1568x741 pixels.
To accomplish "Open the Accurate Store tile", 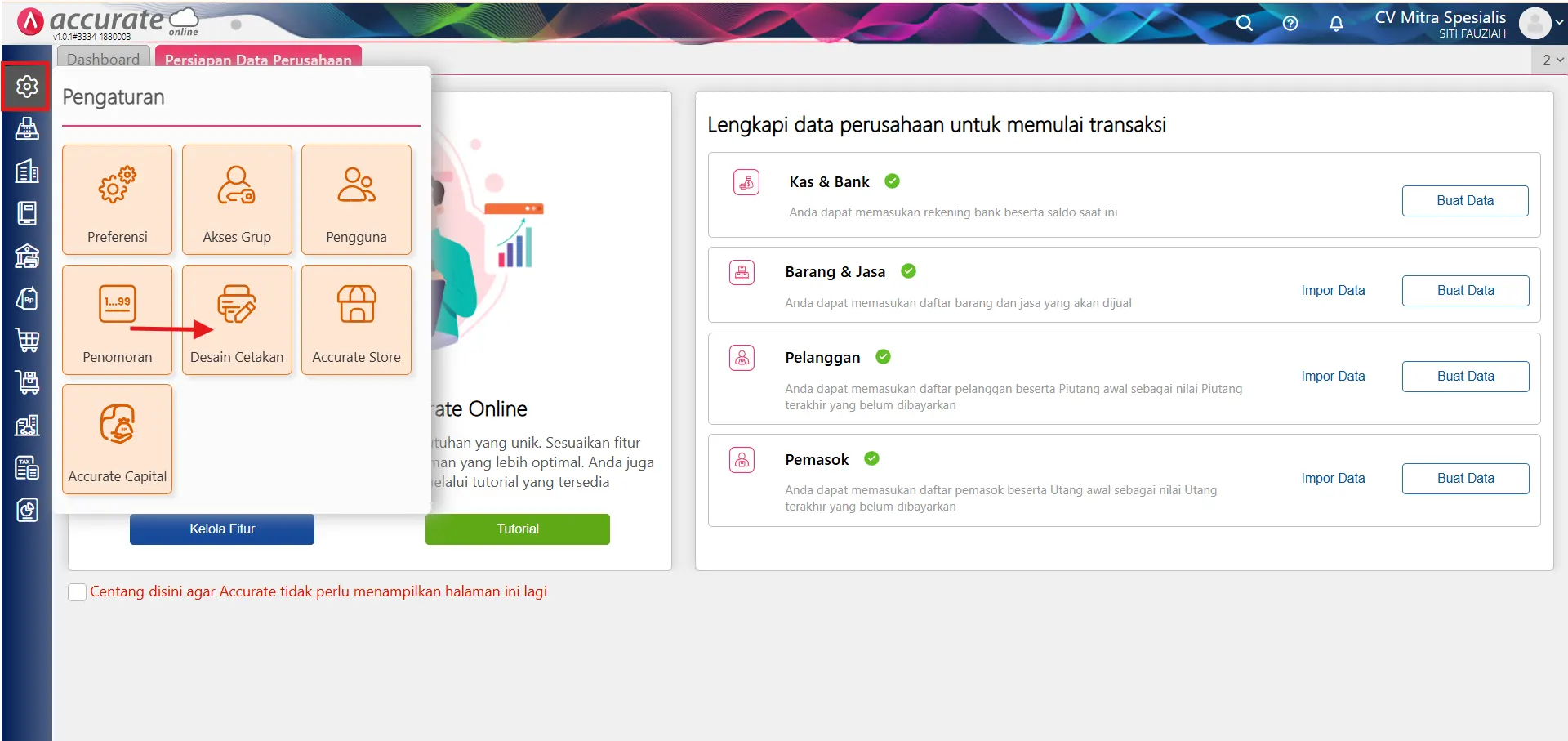I will click(356, 319).
